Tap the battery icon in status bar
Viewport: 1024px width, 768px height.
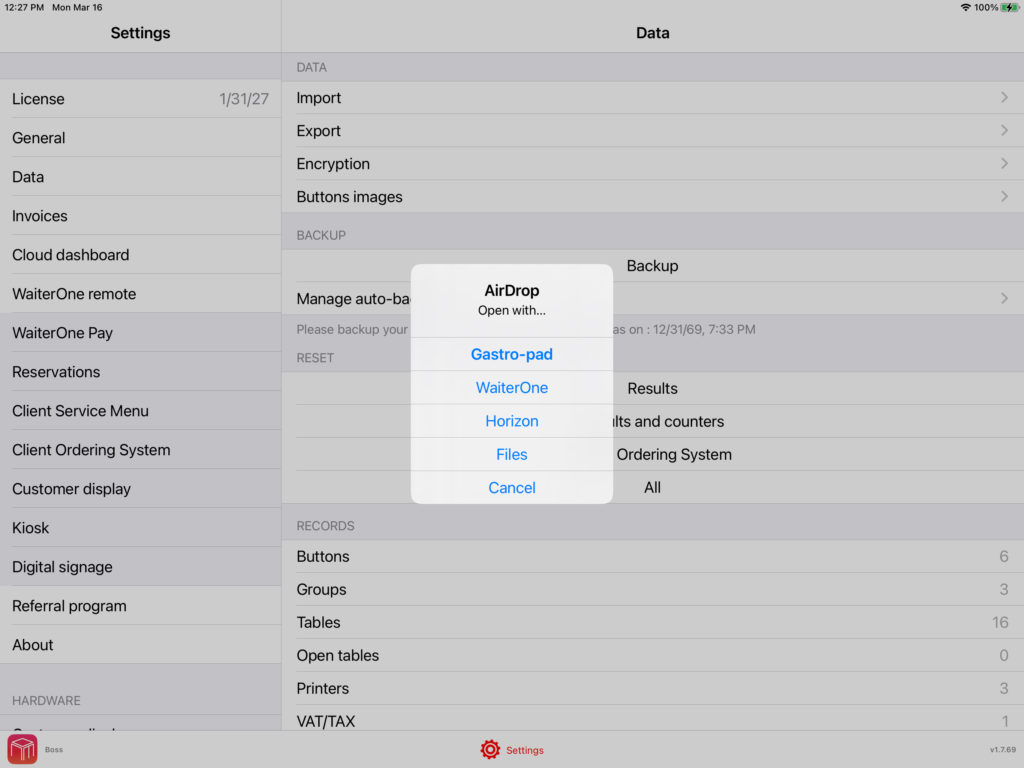1009,7
